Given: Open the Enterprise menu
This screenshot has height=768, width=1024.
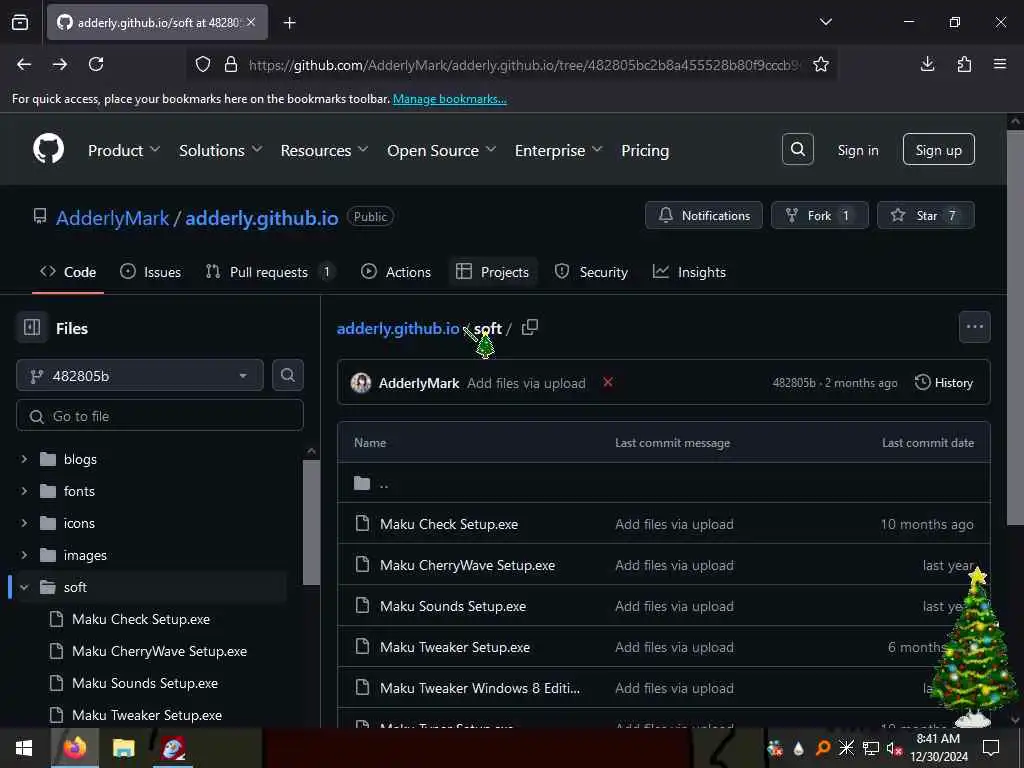Looking at the screenshot, I should [x=558, y=150].
